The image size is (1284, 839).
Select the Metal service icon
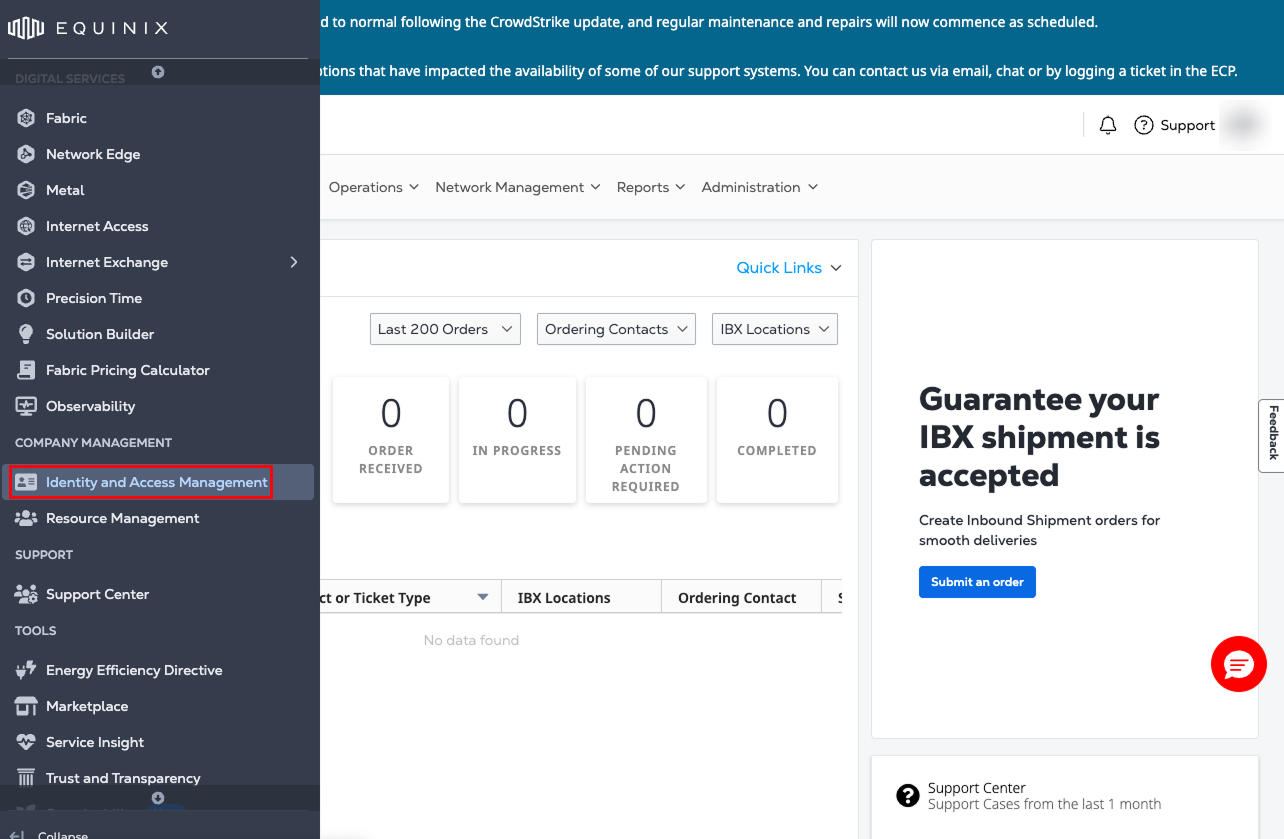click(26, 190)
